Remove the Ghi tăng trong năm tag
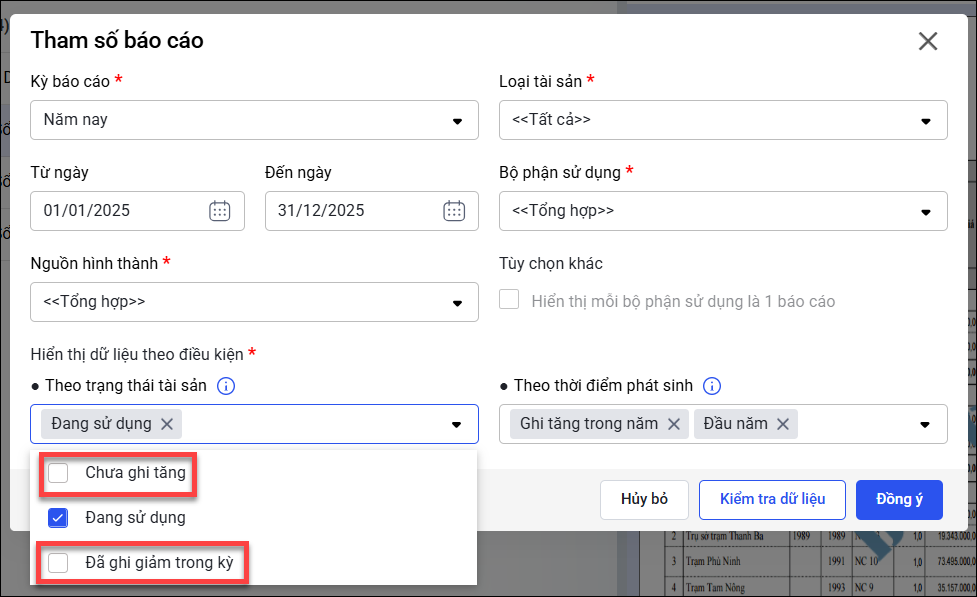Image resolution: width=977 pixels, height=597 pixels. (x=674, y=424)
